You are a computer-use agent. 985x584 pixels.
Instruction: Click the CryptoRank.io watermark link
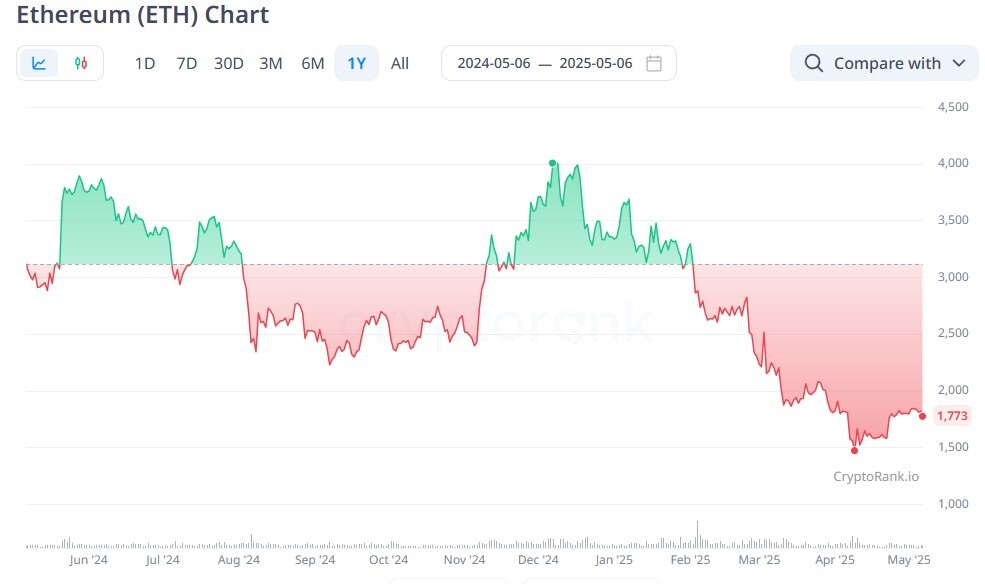876,477
